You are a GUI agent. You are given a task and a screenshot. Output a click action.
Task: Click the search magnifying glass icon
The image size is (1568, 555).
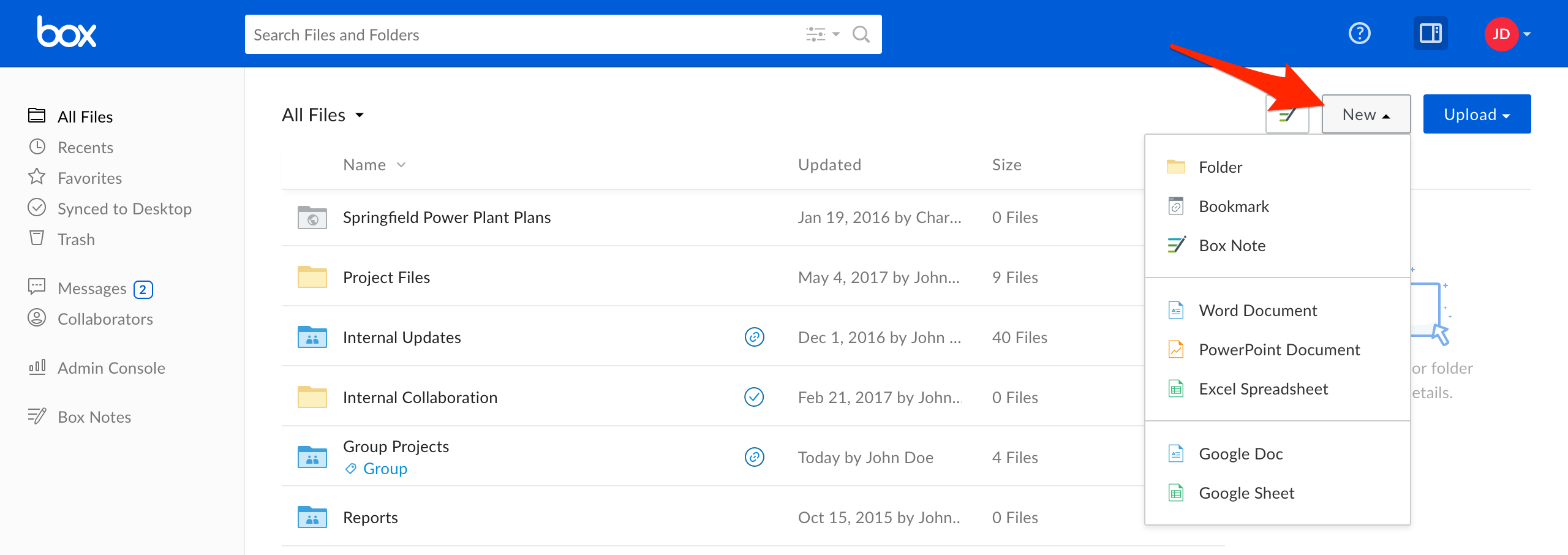(x=861, y=34)
